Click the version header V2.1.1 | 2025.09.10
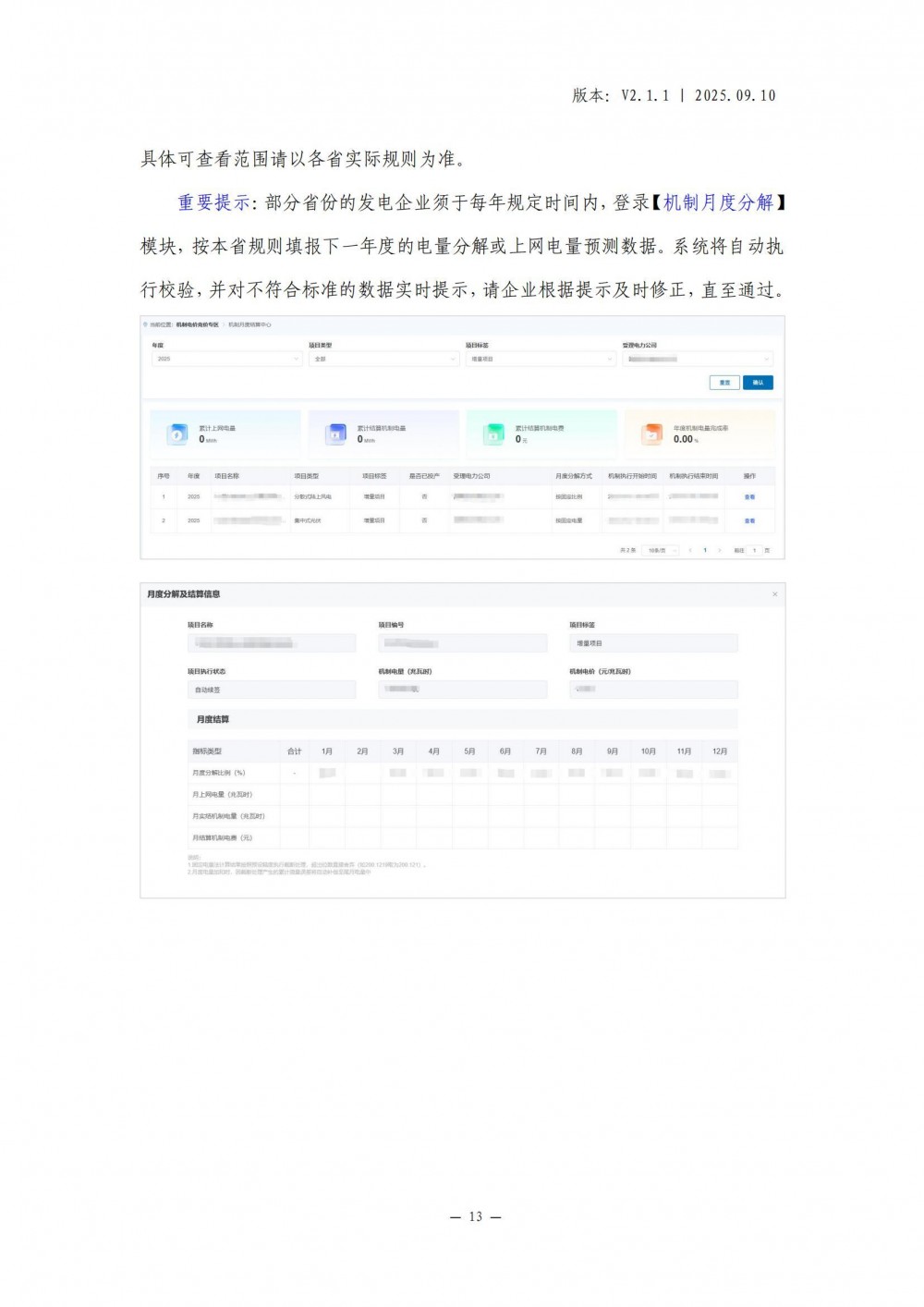This screenshot has height=1307, width=924. (x=674, y=95)
